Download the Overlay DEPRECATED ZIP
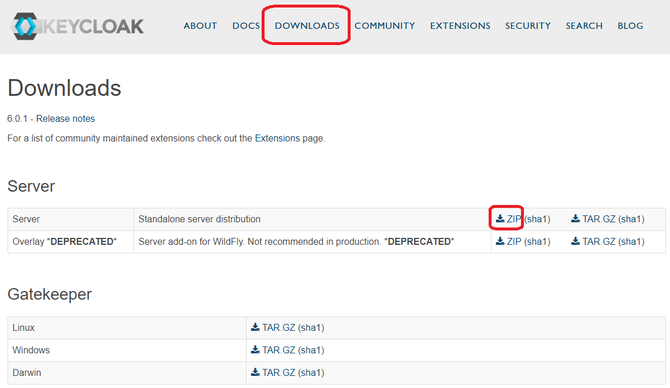This screenshot has height=388, width=670. pyautogui.click(x=514, y=241)
